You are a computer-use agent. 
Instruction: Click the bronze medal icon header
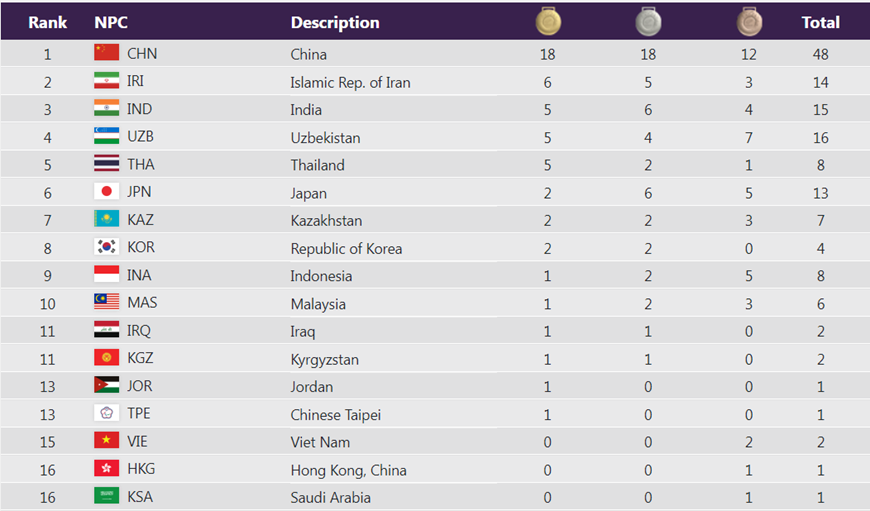point(749,21)
